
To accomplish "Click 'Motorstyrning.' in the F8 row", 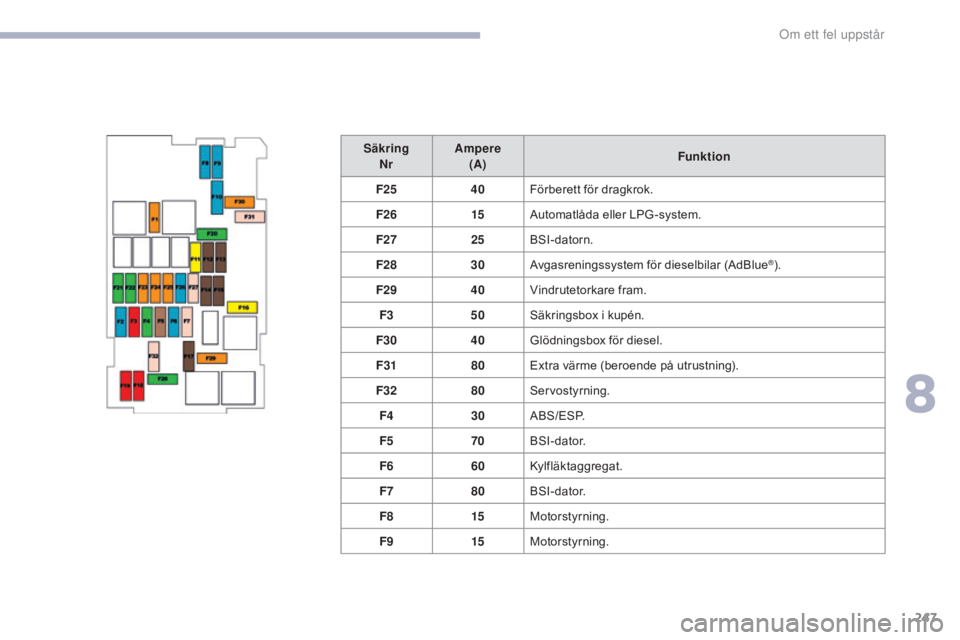I will click(x=569, y=516).
